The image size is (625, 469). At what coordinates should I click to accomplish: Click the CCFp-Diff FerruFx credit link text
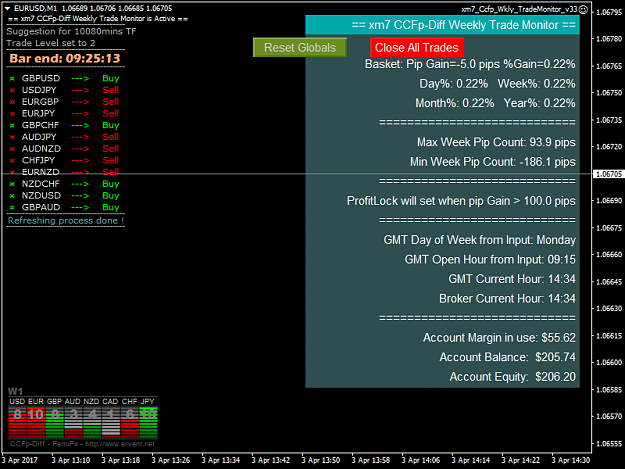click(x=82, y=444)
